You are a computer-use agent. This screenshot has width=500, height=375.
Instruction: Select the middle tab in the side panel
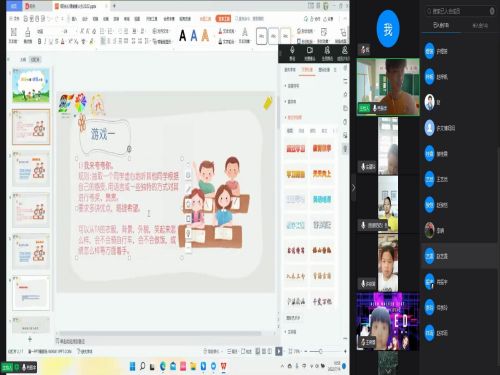(307, 70)
